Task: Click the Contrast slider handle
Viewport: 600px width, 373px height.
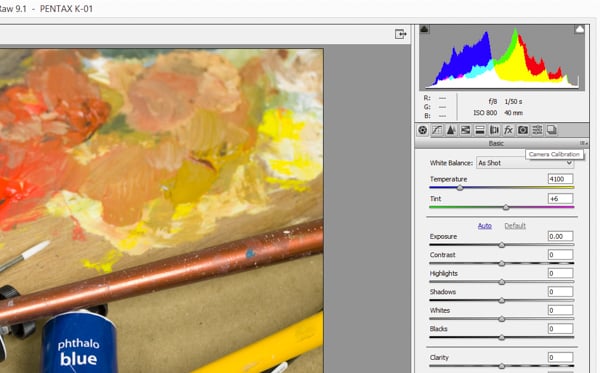Action: (502, 263)
